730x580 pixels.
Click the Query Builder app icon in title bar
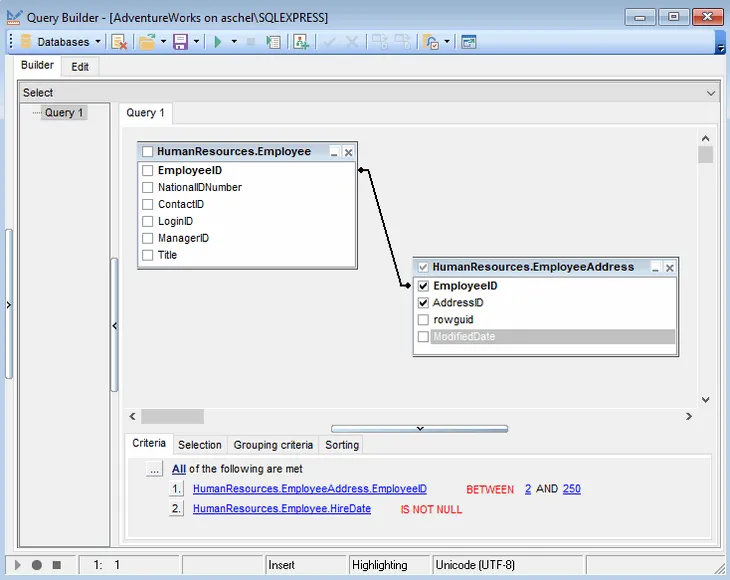pyautogui.click(x=14, y=17)
